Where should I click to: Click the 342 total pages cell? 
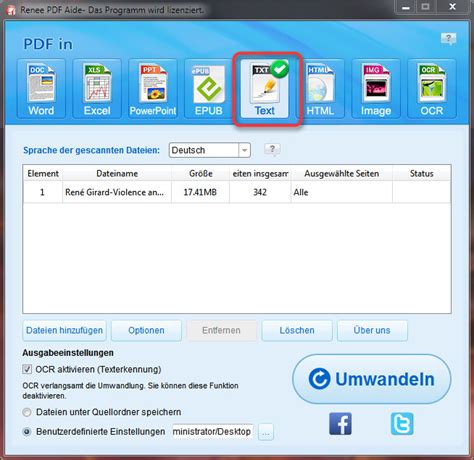pos(260,192)
